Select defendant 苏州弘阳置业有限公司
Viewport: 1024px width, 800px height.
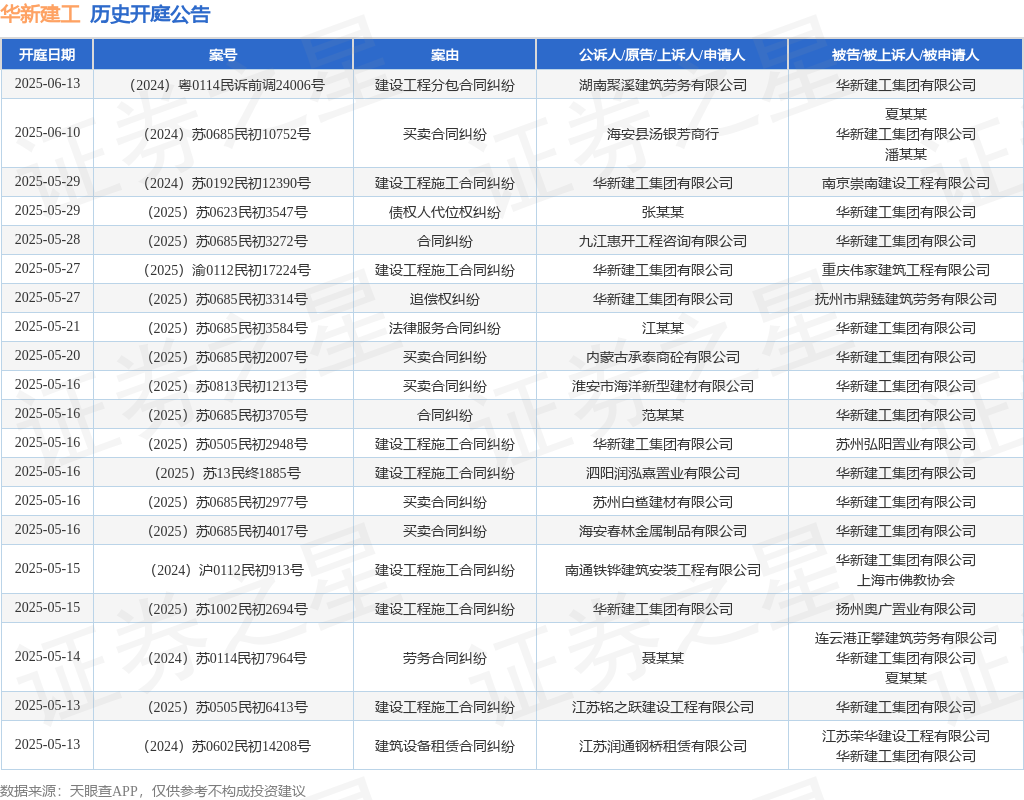[906, 444]
